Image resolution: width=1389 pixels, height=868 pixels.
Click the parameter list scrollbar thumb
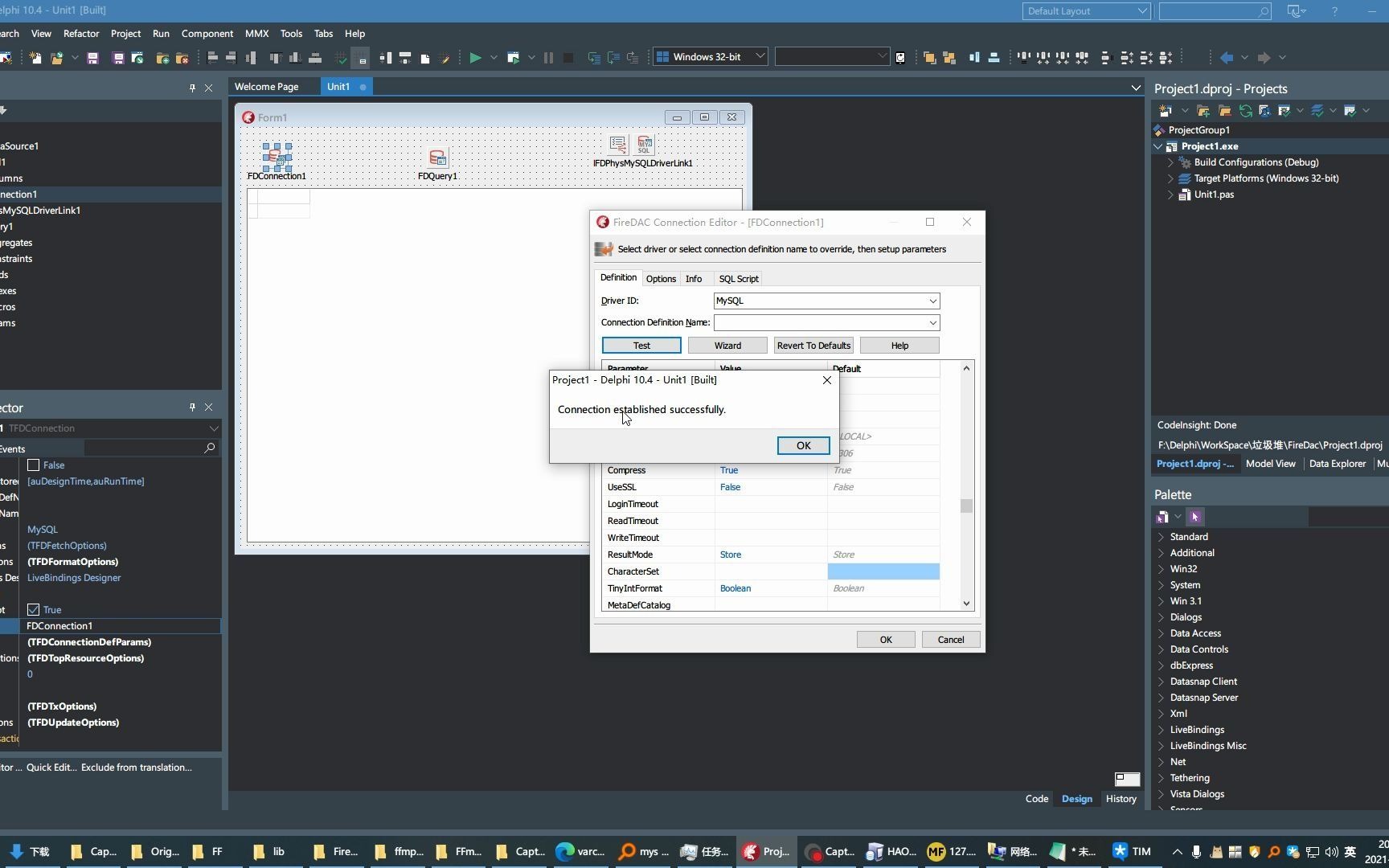coord(966,506)
